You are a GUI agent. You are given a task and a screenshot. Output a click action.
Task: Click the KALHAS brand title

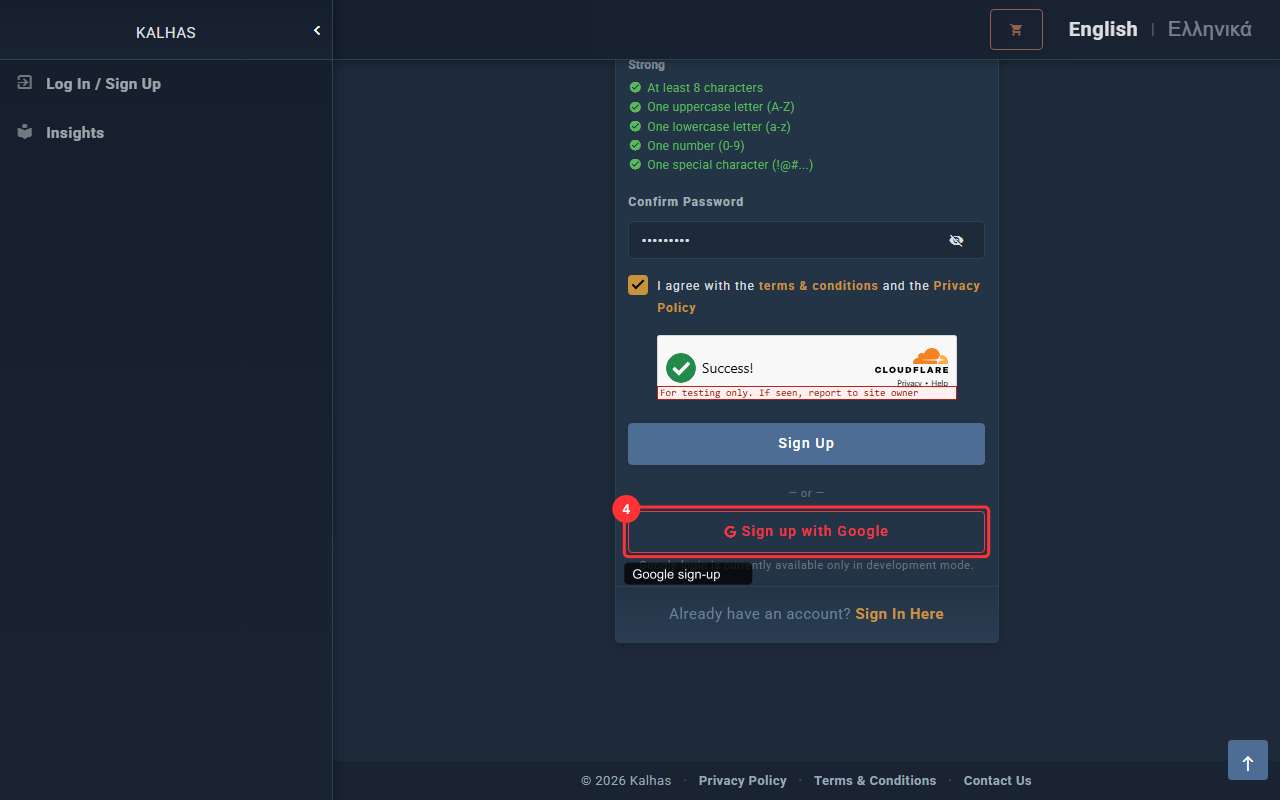pos(166,33)
